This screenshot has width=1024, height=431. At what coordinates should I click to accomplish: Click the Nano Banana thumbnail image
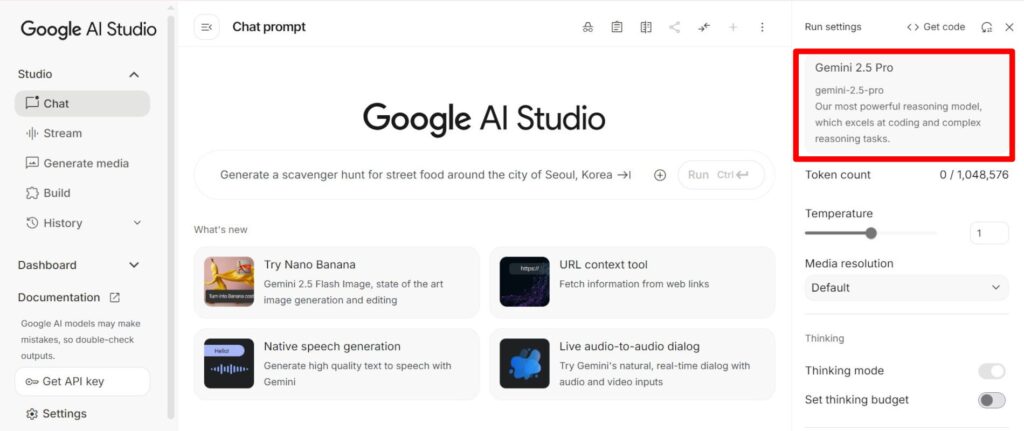(x=229, y=281)
